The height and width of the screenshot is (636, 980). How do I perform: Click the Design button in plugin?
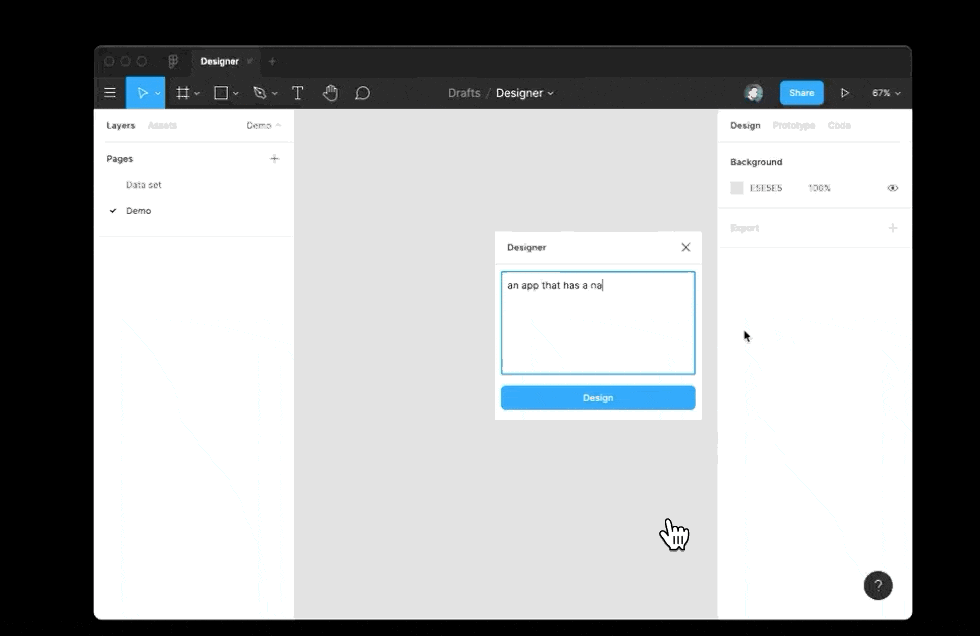[x=598, y=398]
